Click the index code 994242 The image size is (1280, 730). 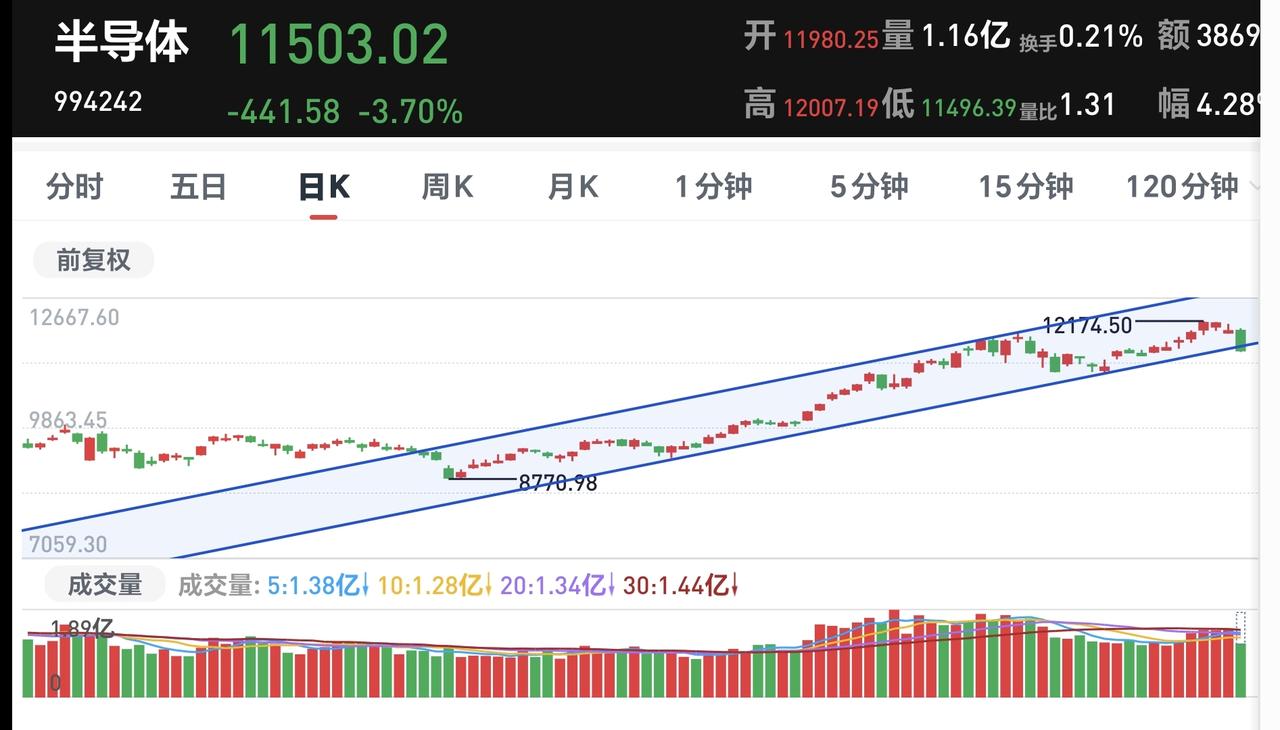click(98, 101)
